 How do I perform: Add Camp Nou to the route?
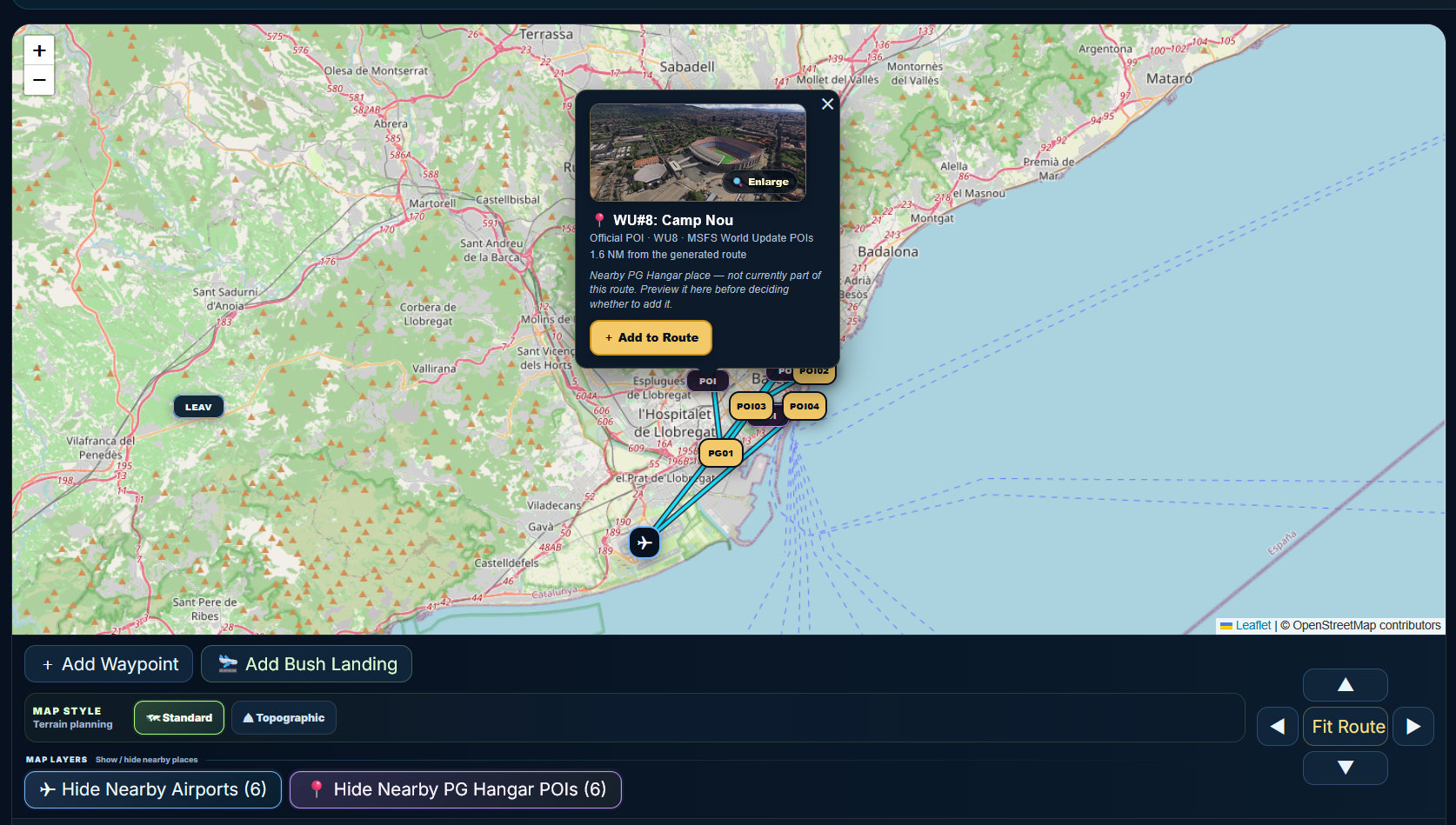pyautogui.click(x=651, y=337)
